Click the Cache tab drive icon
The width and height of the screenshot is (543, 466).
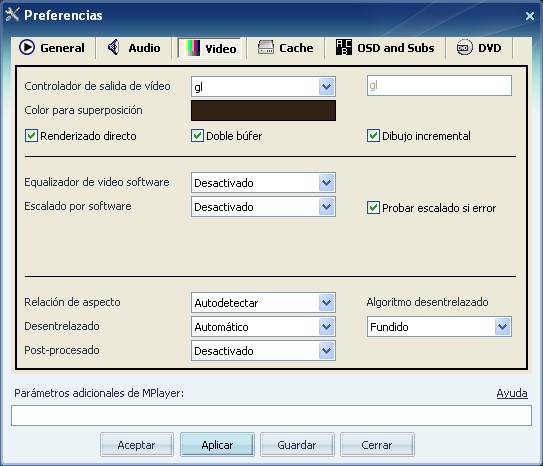(x=266, y=47)
